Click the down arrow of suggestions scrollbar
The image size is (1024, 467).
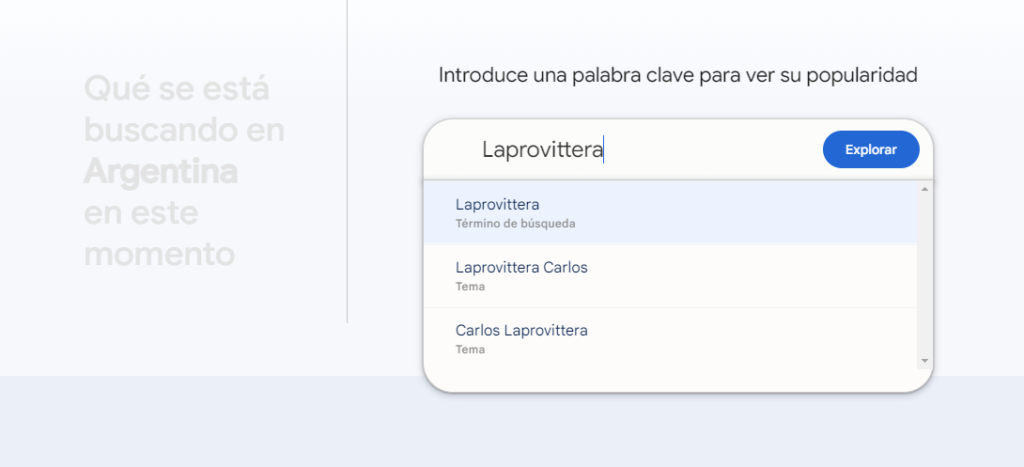click(924, 361)
